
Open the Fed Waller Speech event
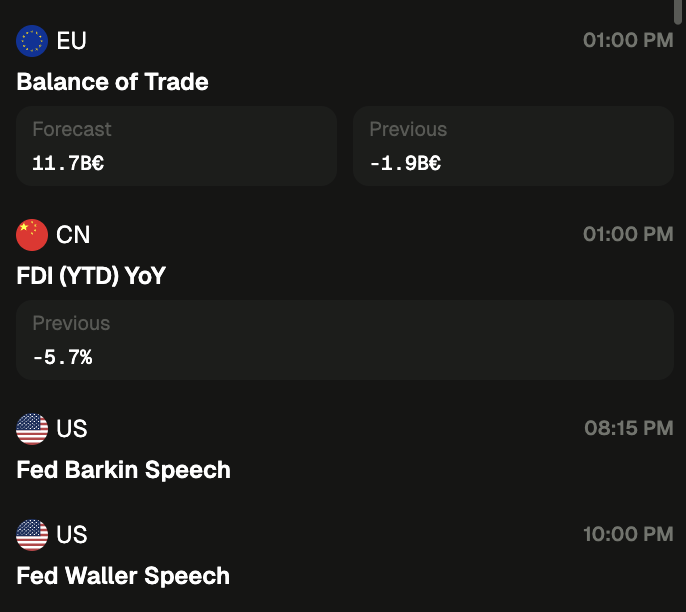[x=124, y=576]
